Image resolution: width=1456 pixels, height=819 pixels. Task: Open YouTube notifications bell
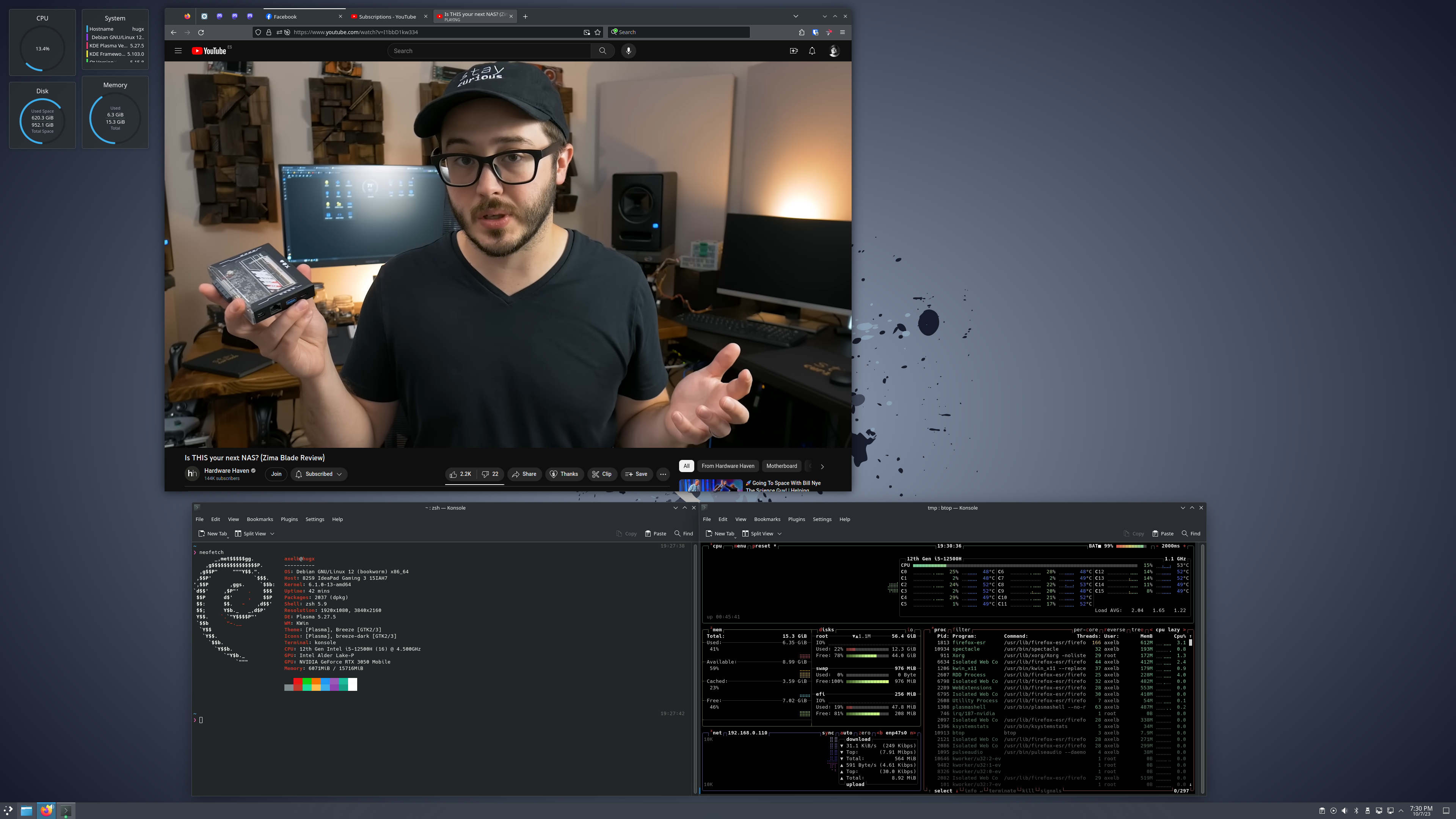coord(812,51)
